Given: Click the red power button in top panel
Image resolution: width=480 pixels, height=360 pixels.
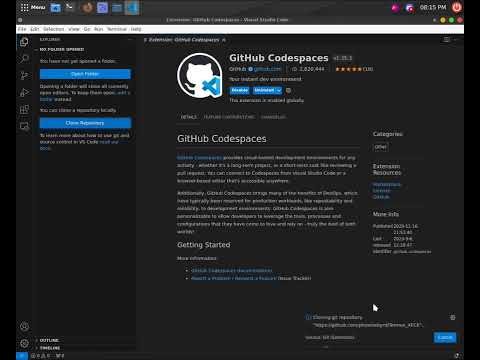Looking at the screenshot, I should pyautogui.click(x=457, y=7).
